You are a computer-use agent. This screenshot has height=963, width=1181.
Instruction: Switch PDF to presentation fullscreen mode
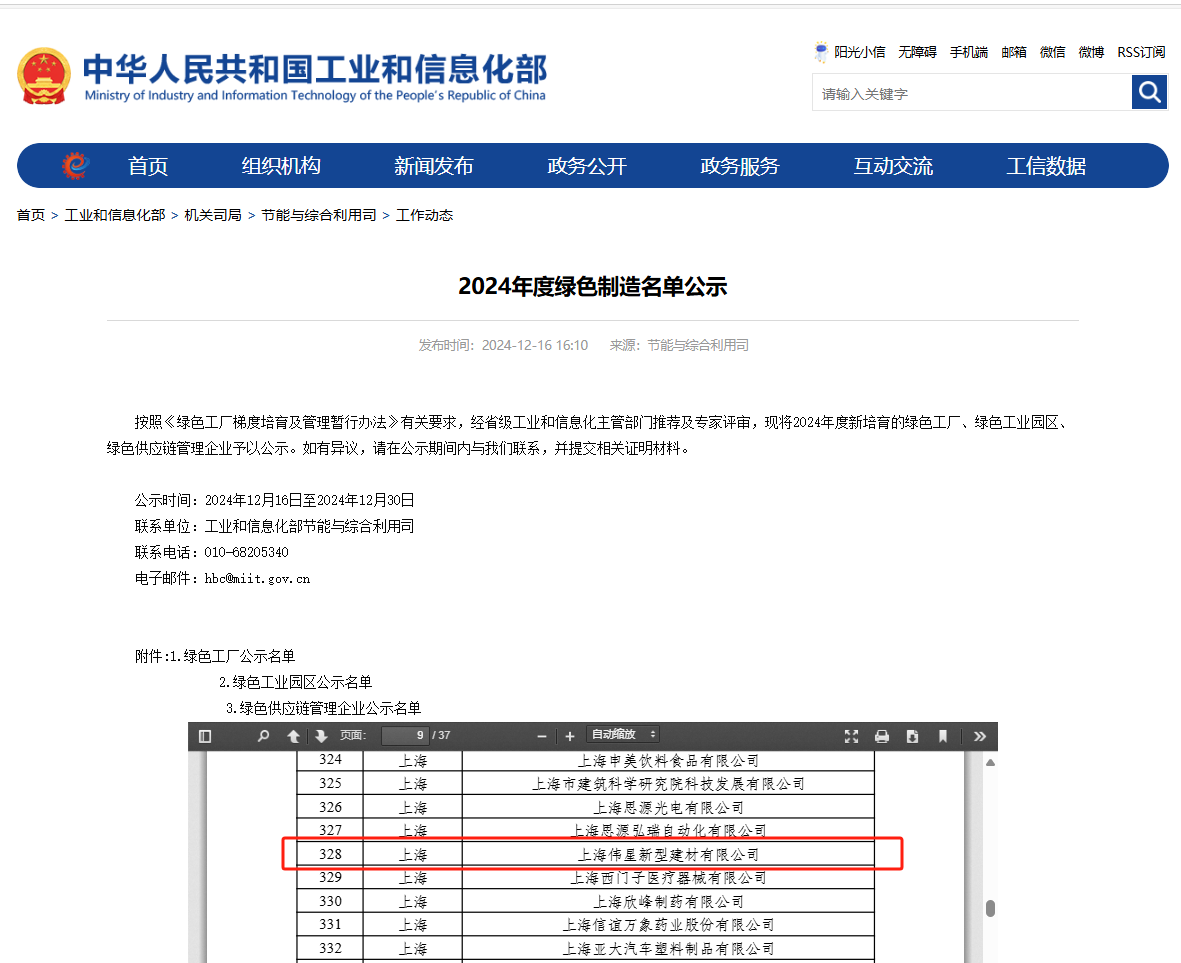pyautogui.click(x=851, y=736)
